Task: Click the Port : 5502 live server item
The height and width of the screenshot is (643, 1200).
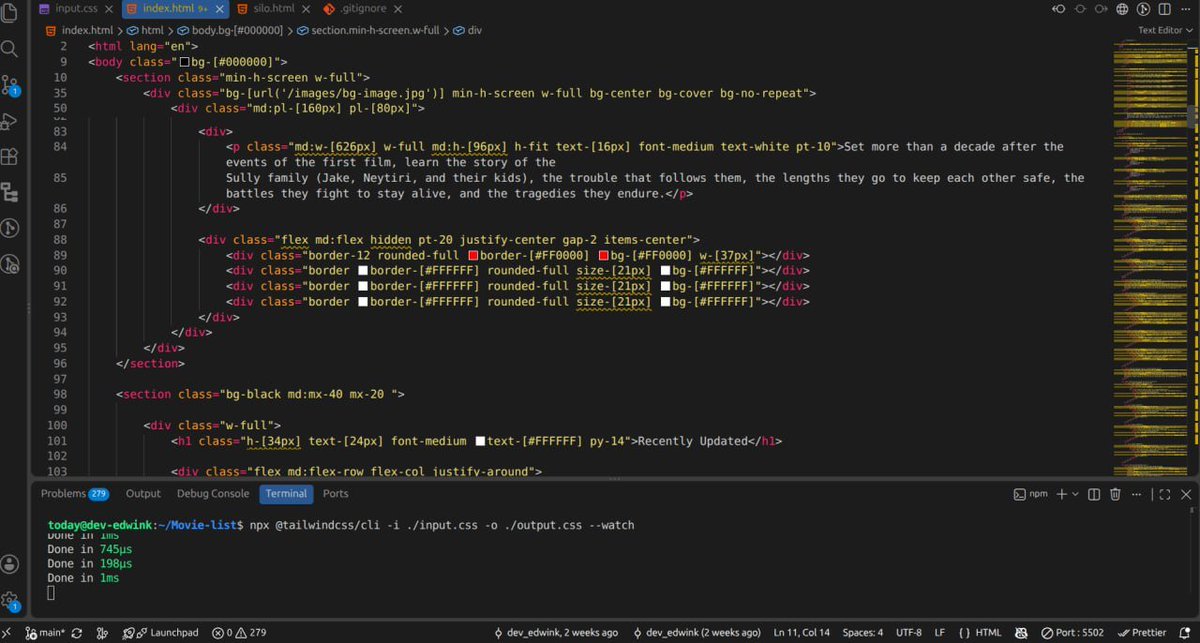Action: click(x=1073, y=633)
